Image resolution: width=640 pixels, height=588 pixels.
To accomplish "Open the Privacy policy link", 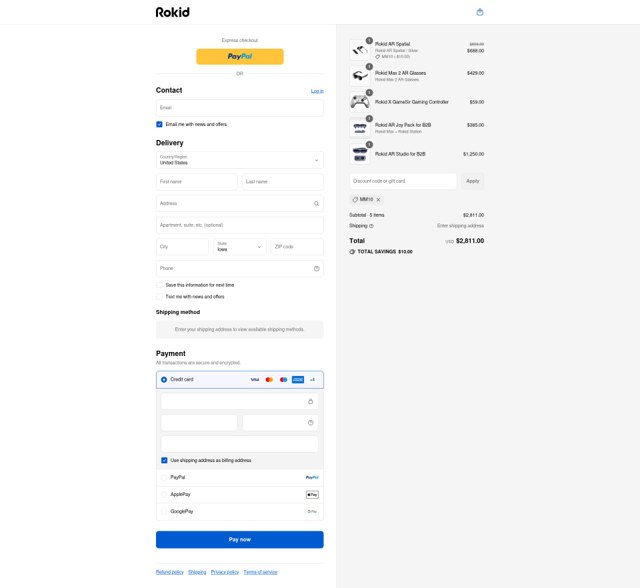I will coord(225,572).
